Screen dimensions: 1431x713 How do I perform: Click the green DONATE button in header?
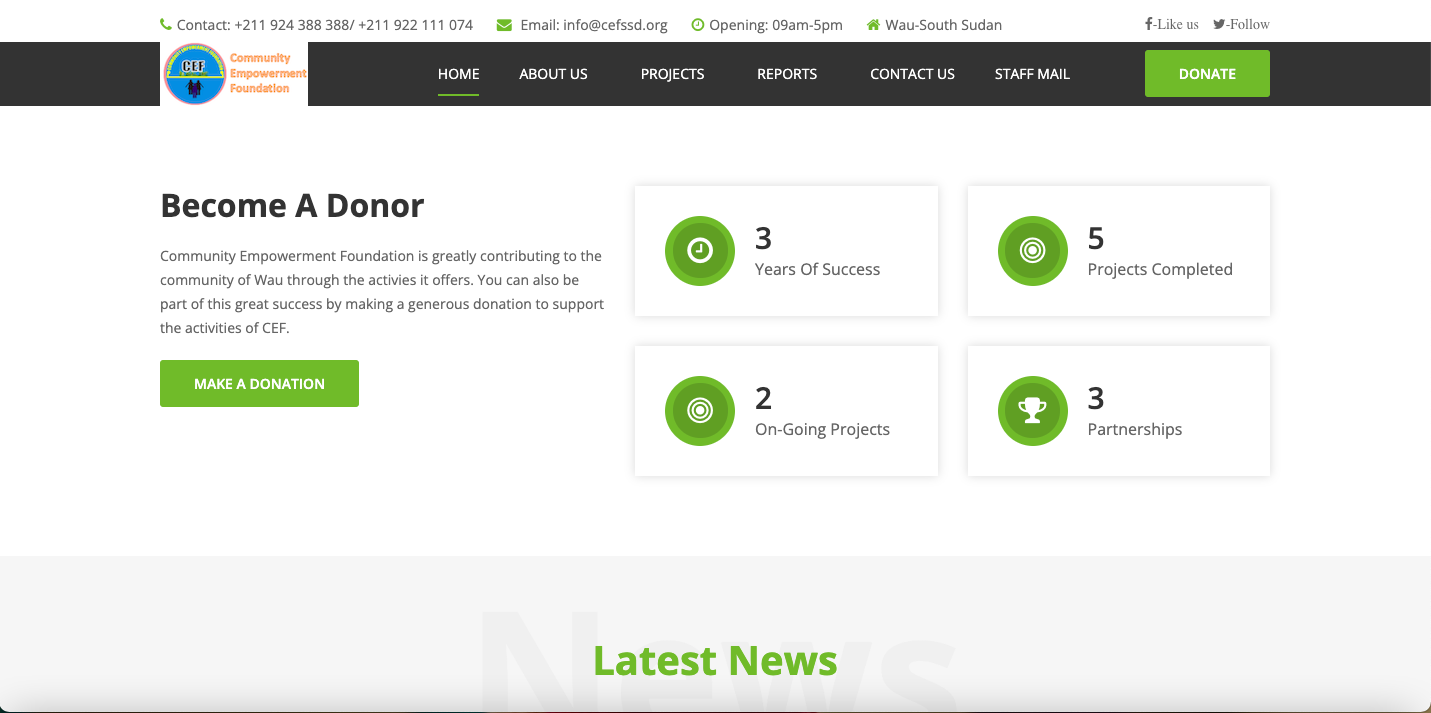coord(1207,74)
